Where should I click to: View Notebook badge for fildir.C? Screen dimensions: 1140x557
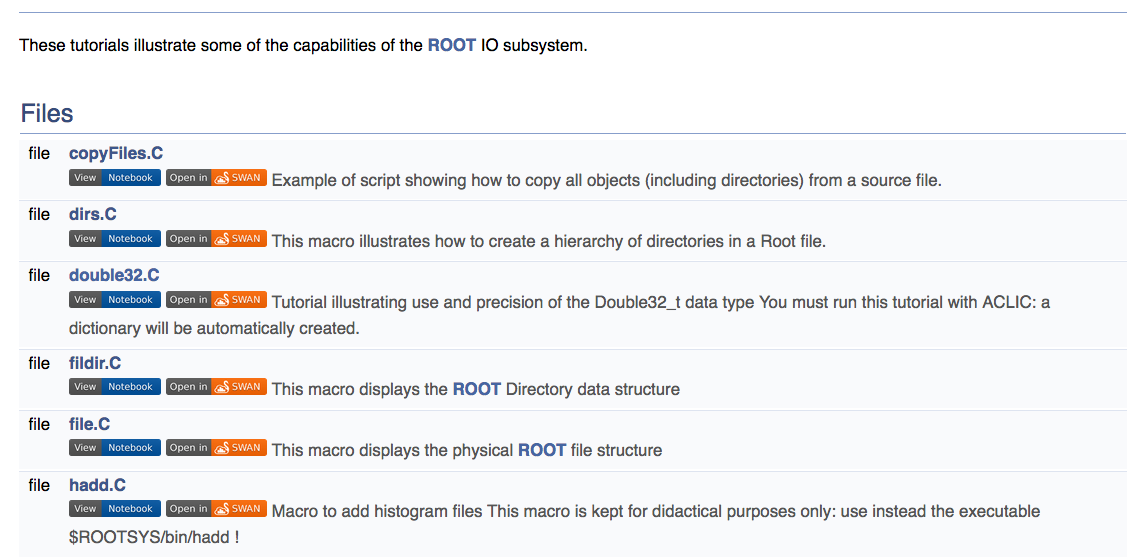click(x=114, y=387)
